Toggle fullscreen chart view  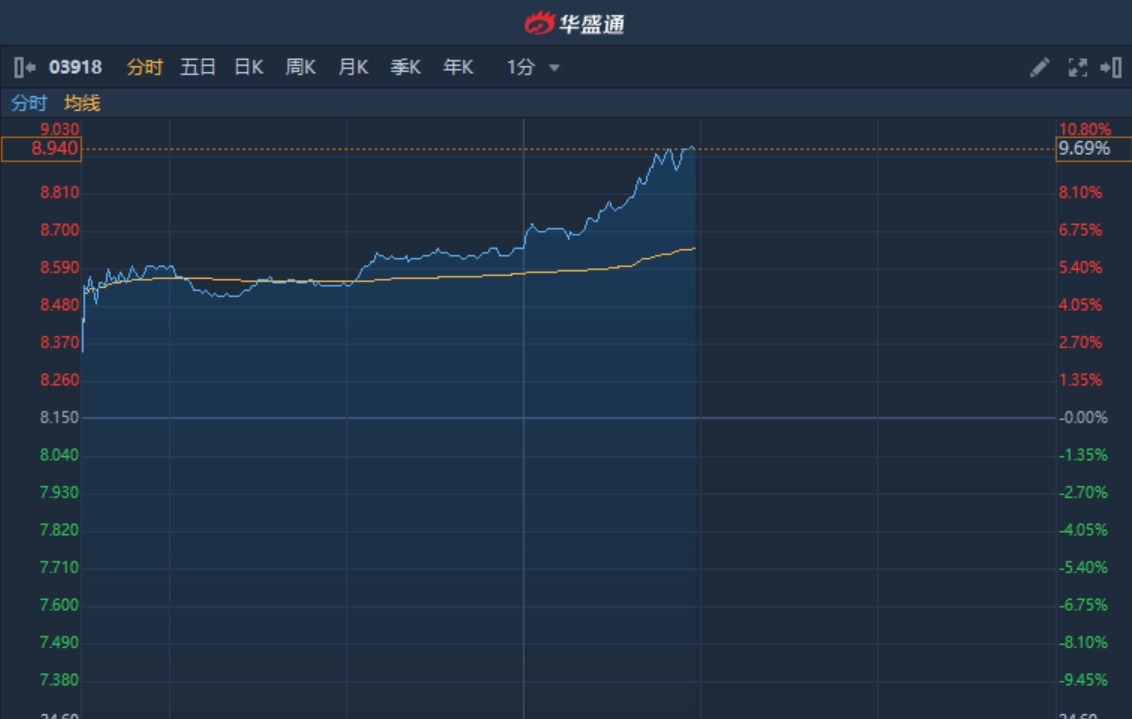[x=1077, y=68]
